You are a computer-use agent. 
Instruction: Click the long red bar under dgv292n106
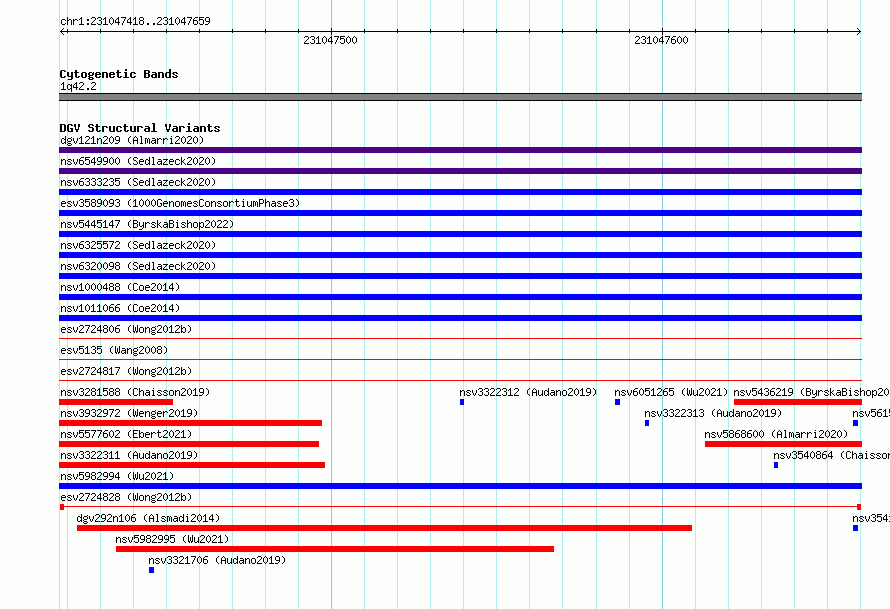coord(384,528)
